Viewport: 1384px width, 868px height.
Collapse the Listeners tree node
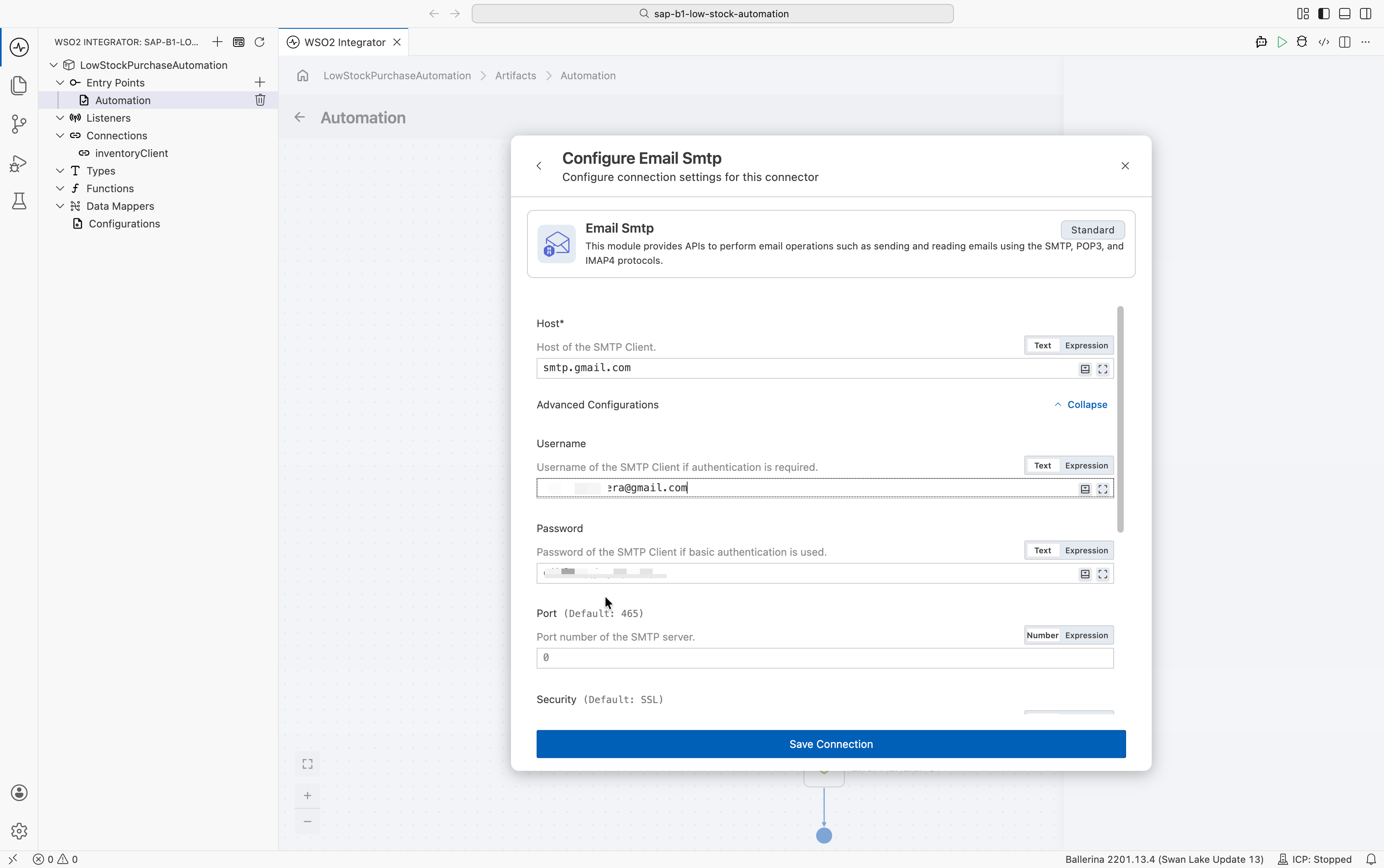[x=60, y=118]
